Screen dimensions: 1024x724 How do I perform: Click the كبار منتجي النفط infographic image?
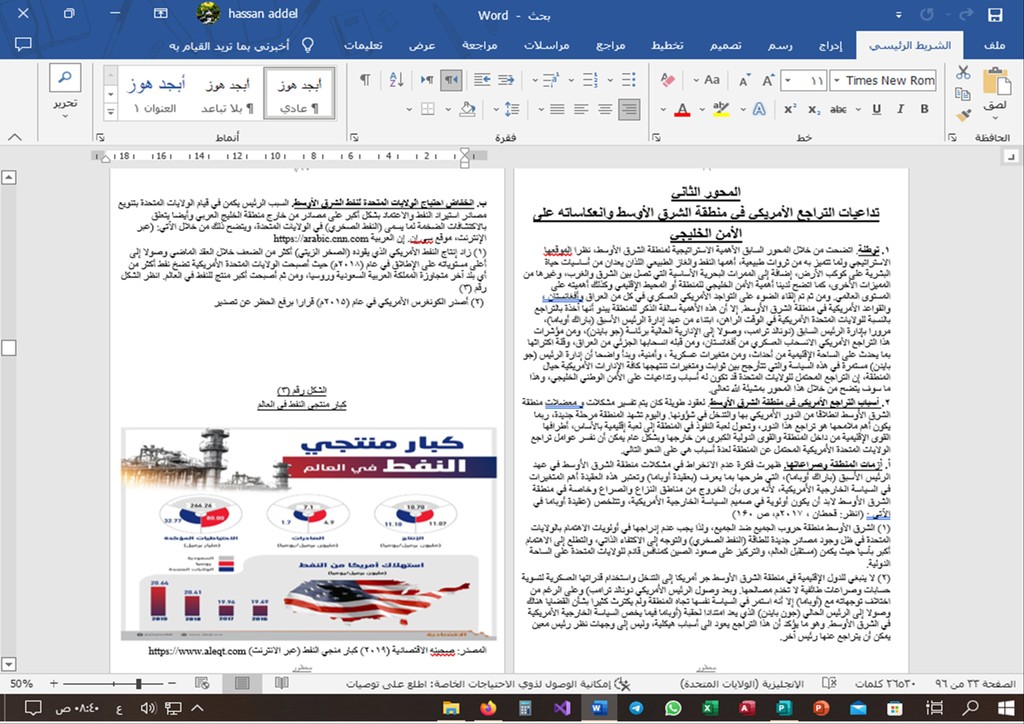pyautogui.click(x=308, y=533)
